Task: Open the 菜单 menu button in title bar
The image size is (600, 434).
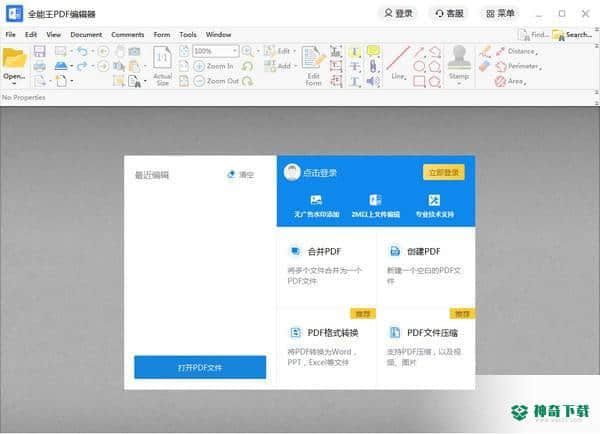Action: pyautogui.click(x=500, y=14)
